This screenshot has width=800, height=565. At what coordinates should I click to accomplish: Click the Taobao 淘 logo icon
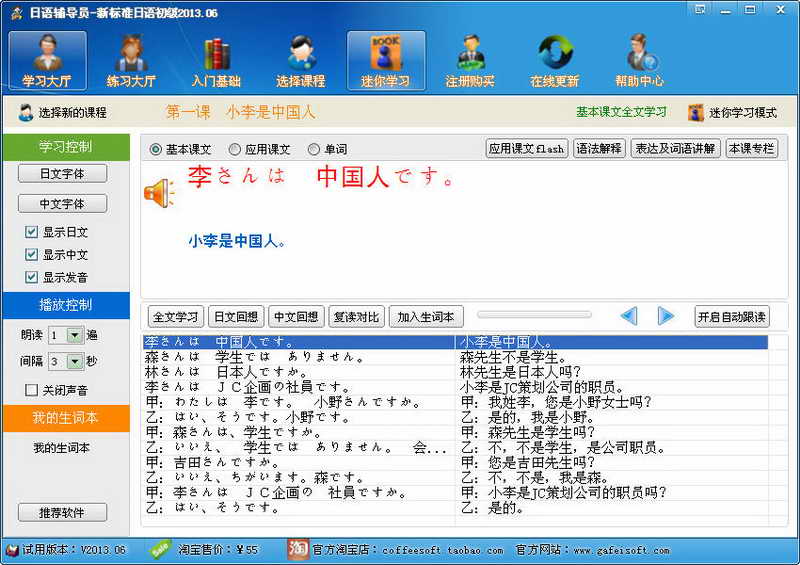pos(297,549)
